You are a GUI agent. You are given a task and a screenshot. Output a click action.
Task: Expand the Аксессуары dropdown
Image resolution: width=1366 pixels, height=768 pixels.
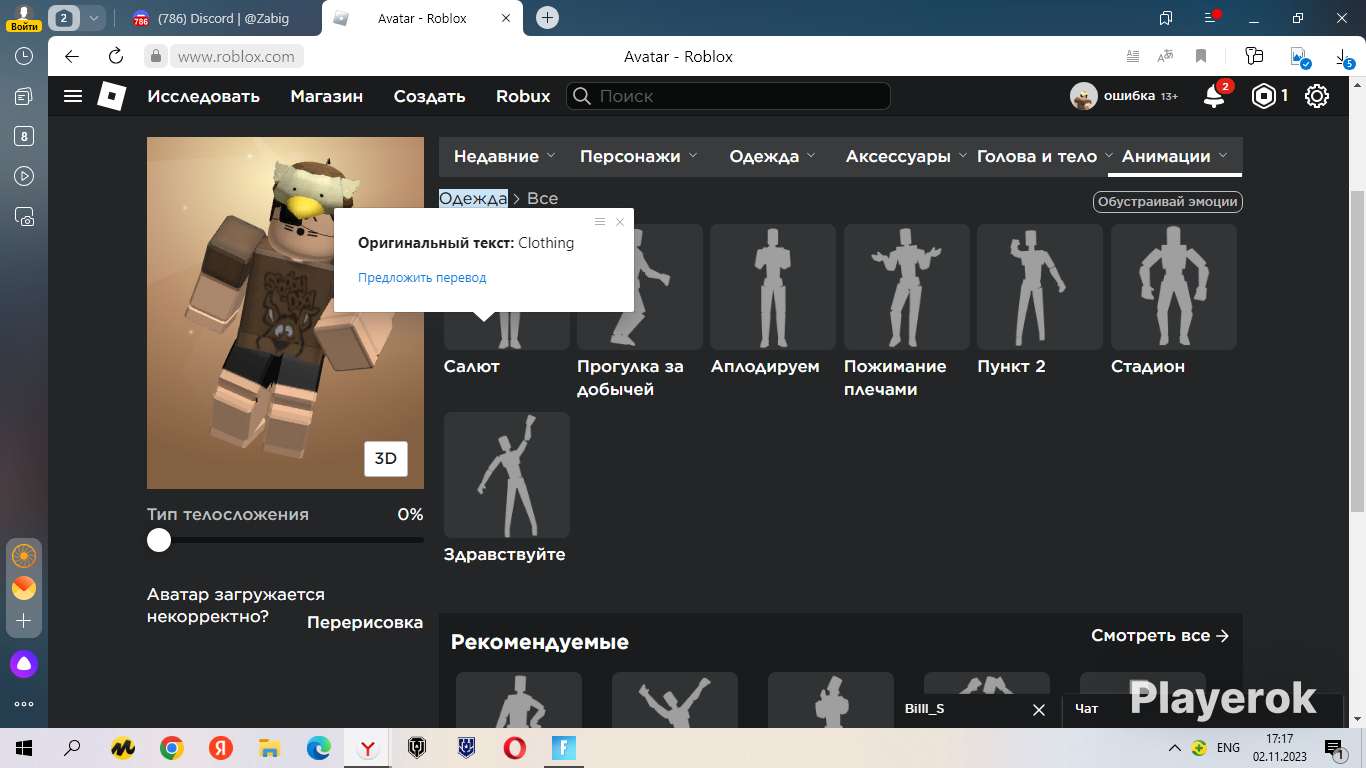click(906, 156)
